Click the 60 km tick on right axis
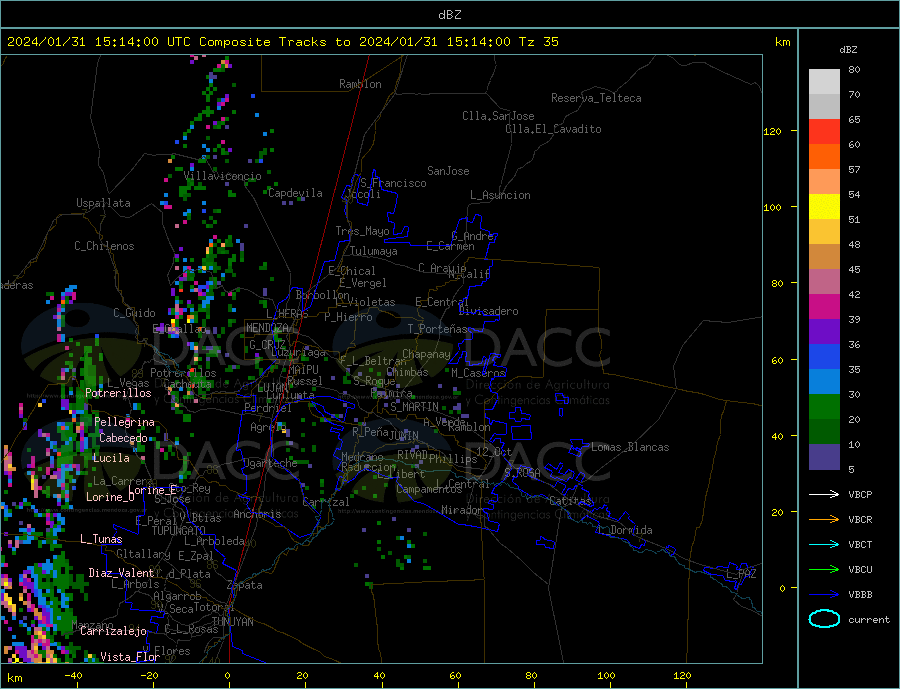The image size is (900, 689). click(x=776, y=360)
